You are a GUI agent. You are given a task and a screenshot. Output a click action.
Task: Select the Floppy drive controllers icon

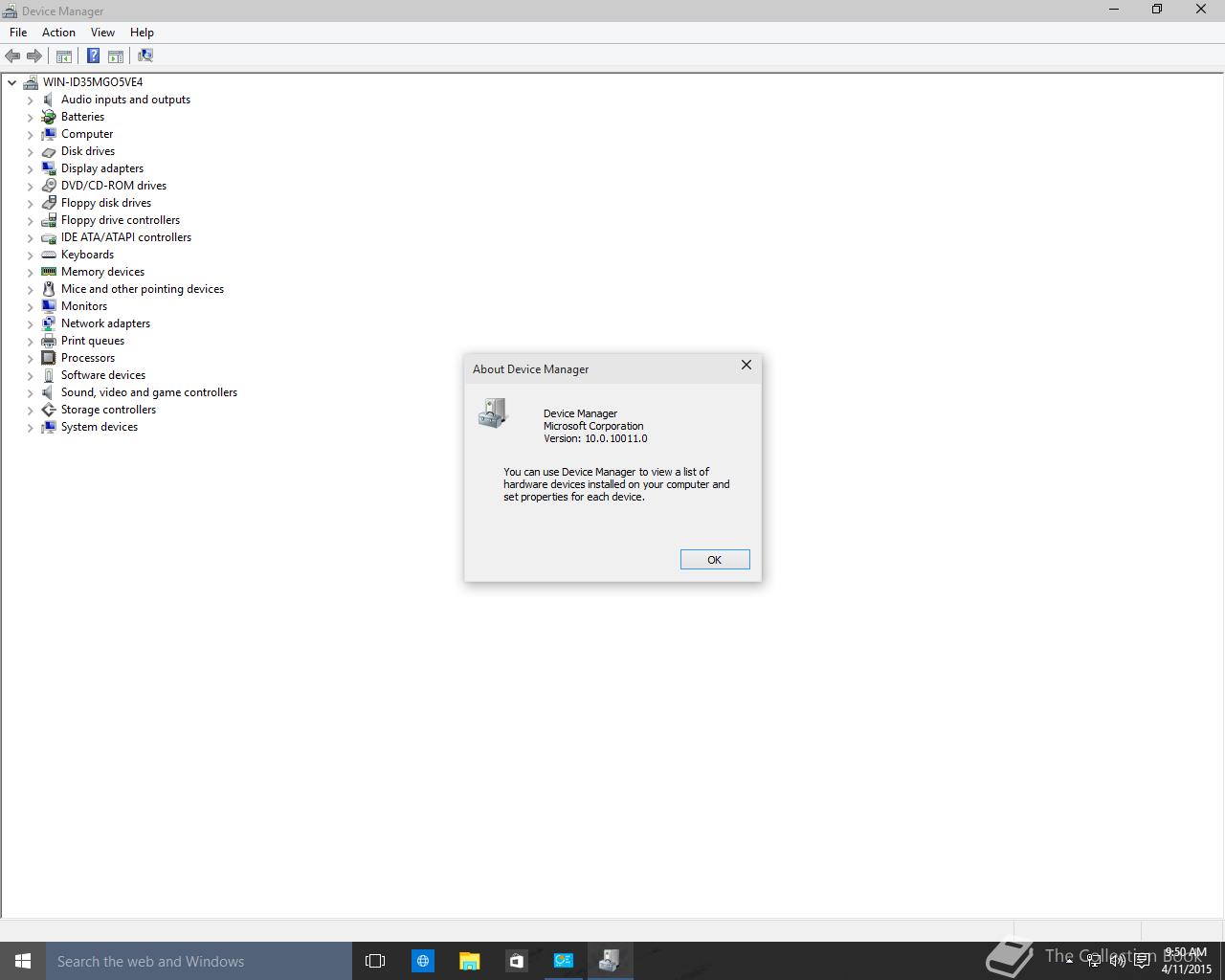(49, 220)
